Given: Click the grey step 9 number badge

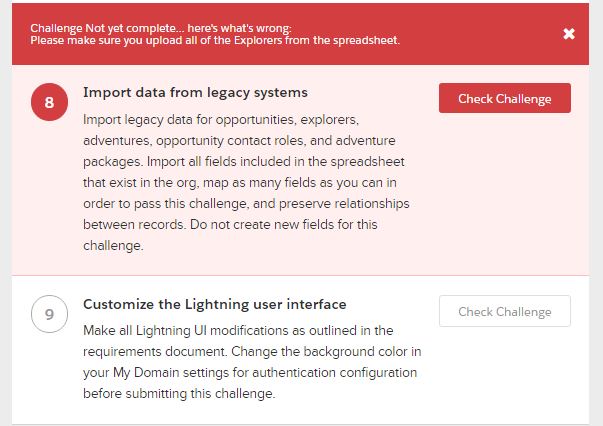Looking at the screenshot, I should [49, 315].
